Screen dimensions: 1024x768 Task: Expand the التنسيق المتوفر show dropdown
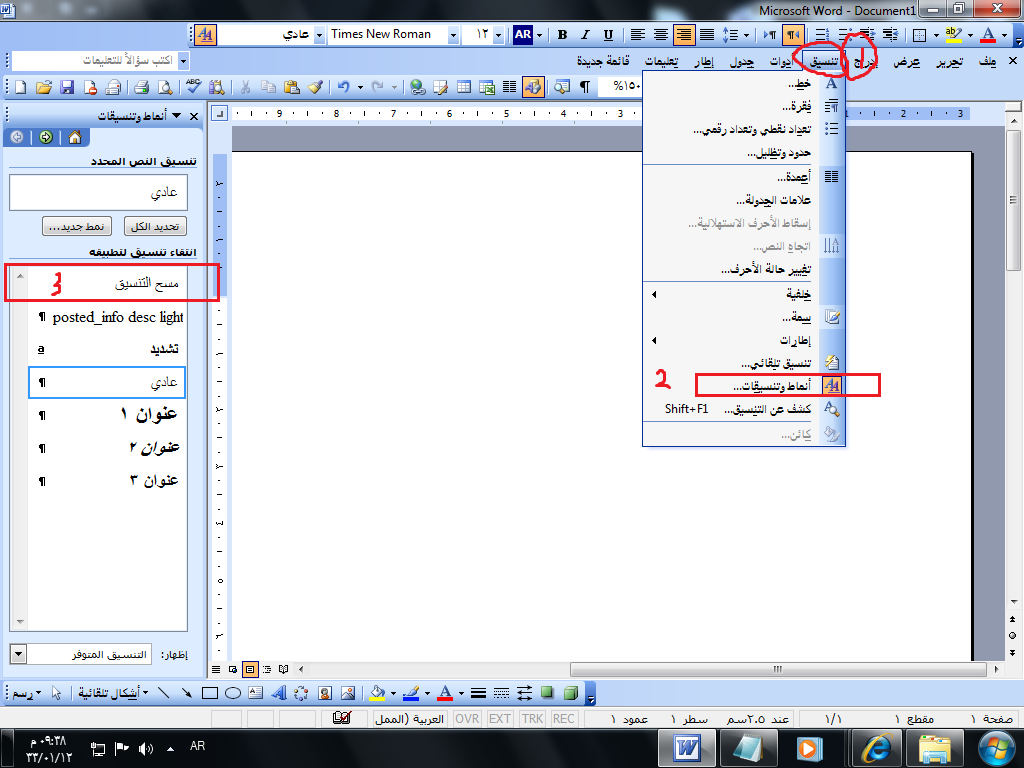point(18,654)
